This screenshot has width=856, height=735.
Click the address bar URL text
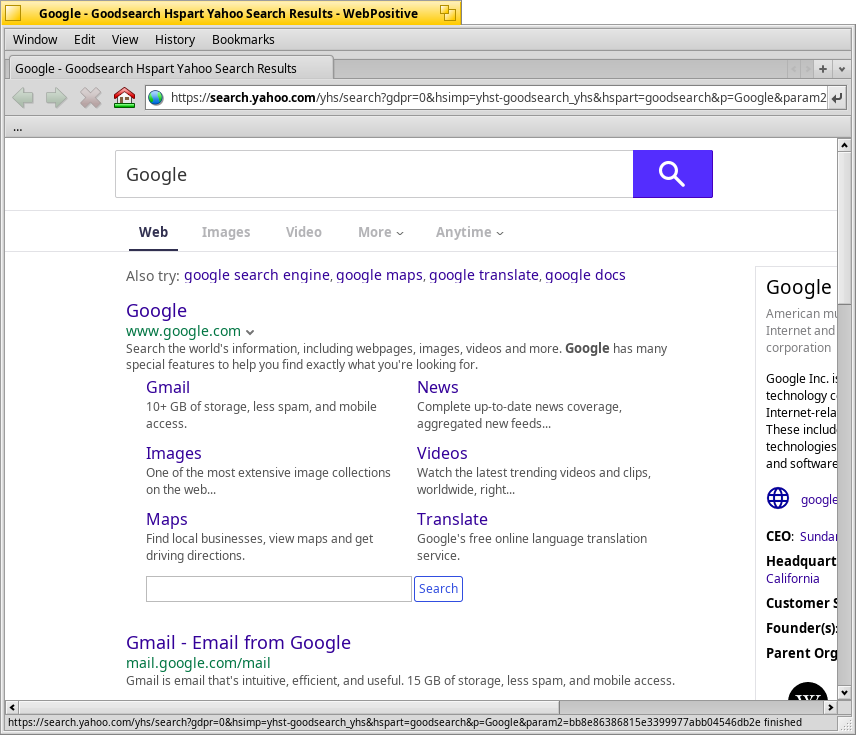point(498,98)
